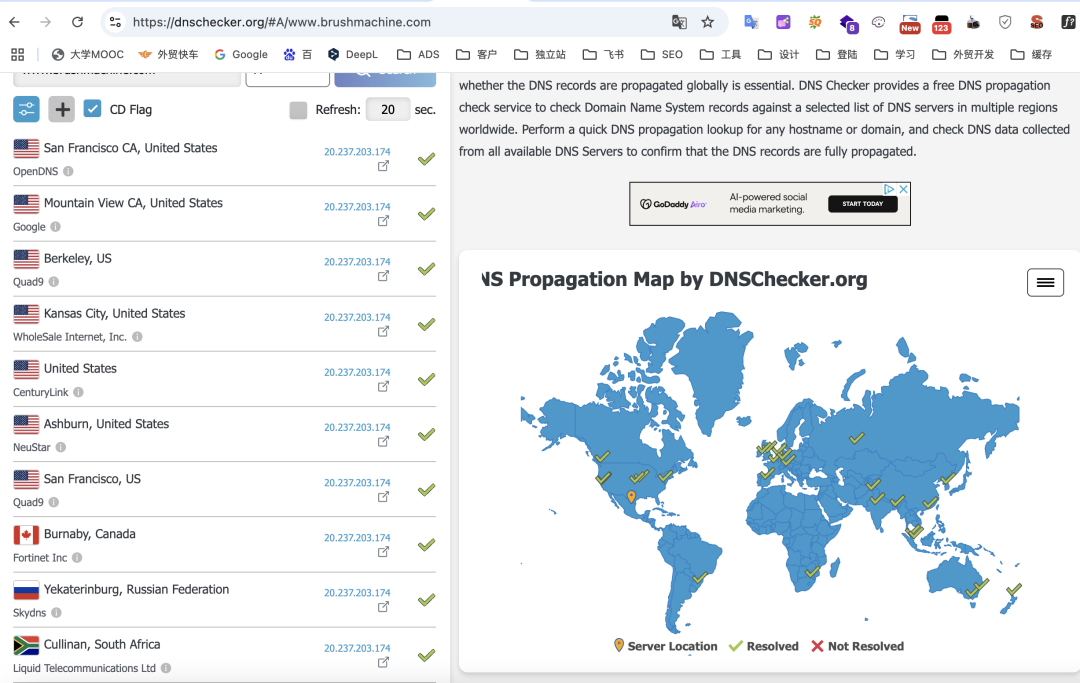This screenshot has height=683, width=1080.
Task: Toggle Not Resolved legend item on map
Action: click(x=858, y=646)
